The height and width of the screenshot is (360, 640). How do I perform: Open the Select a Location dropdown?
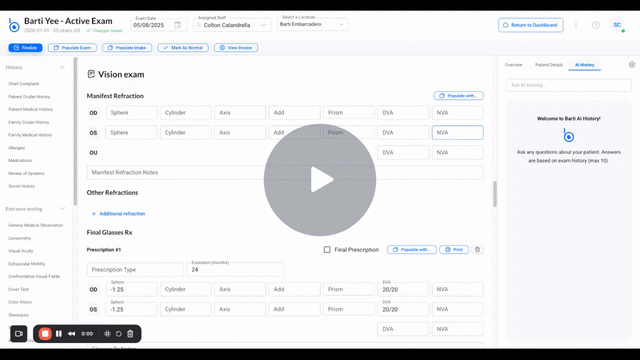click(x=312, y=24)
